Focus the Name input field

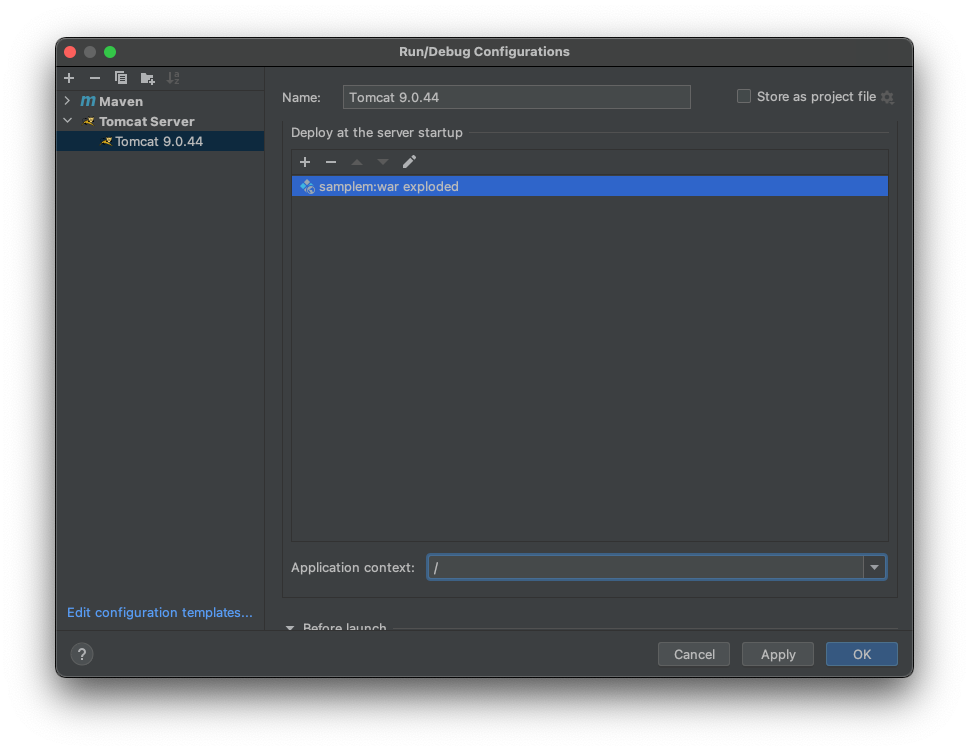[517, 97]
